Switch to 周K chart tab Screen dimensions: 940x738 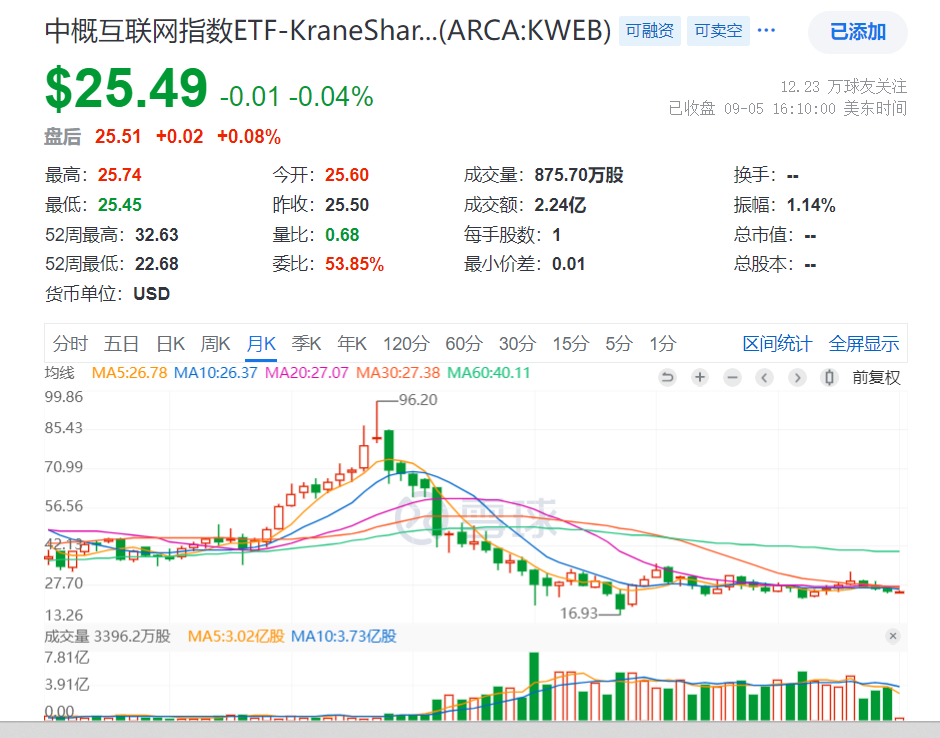point(215,344)
